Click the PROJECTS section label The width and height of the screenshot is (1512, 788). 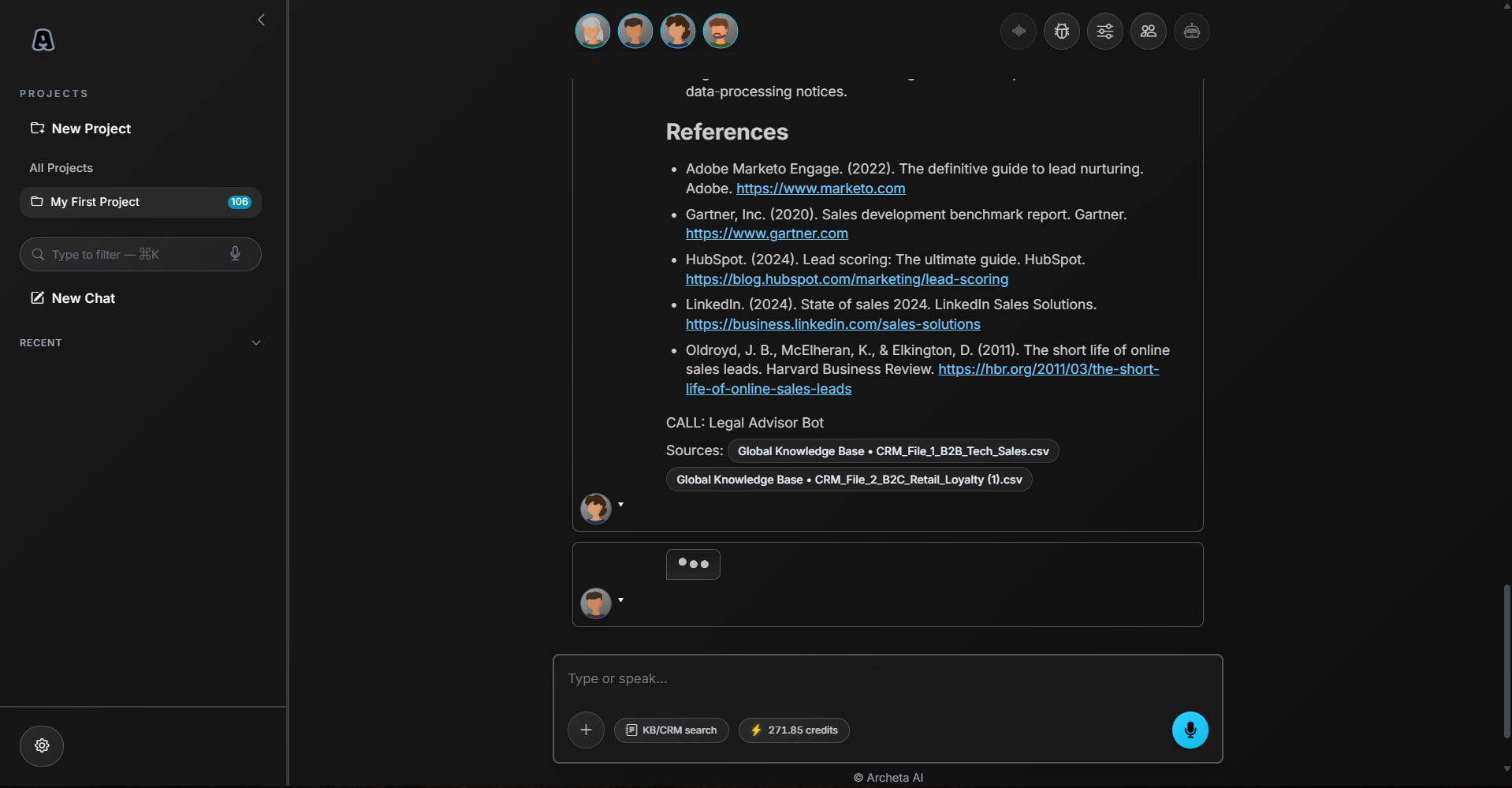[54, 93]
